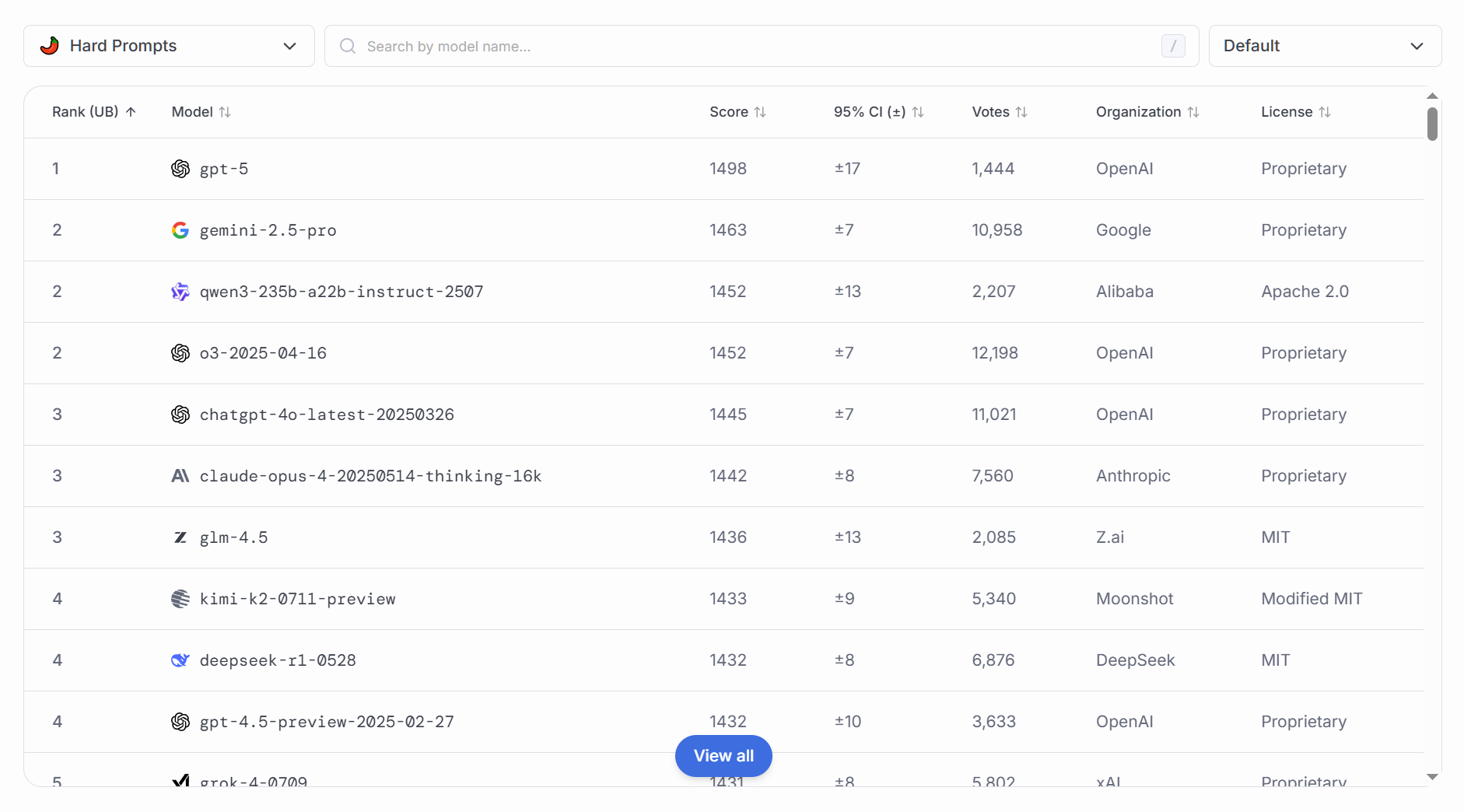This screenshot has height=812, width=1464.
Task: Click the View all button
Action: pyautogui.click(x=723, y=756)
